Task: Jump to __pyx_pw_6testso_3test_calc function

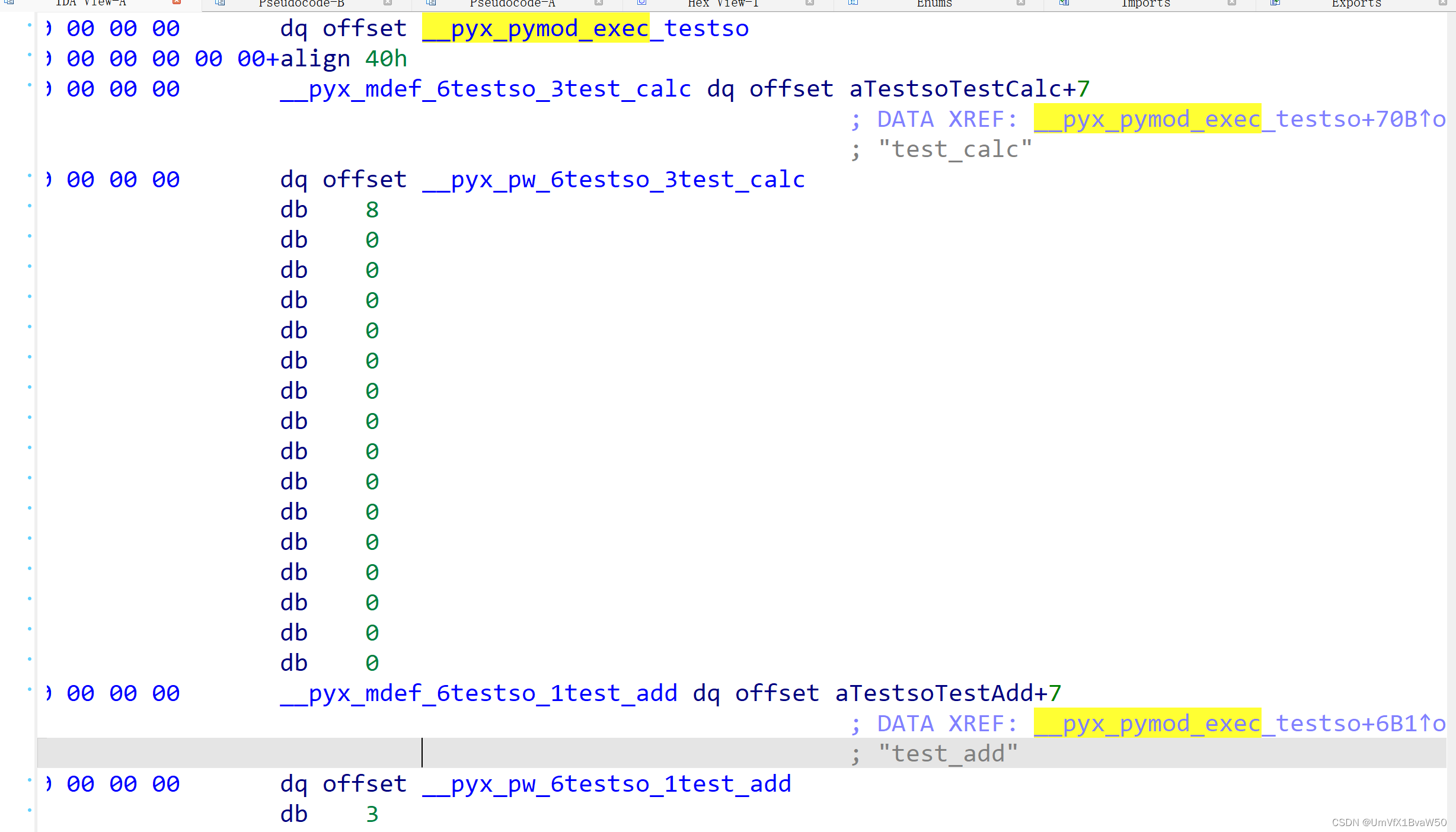Action: point(614,180)
